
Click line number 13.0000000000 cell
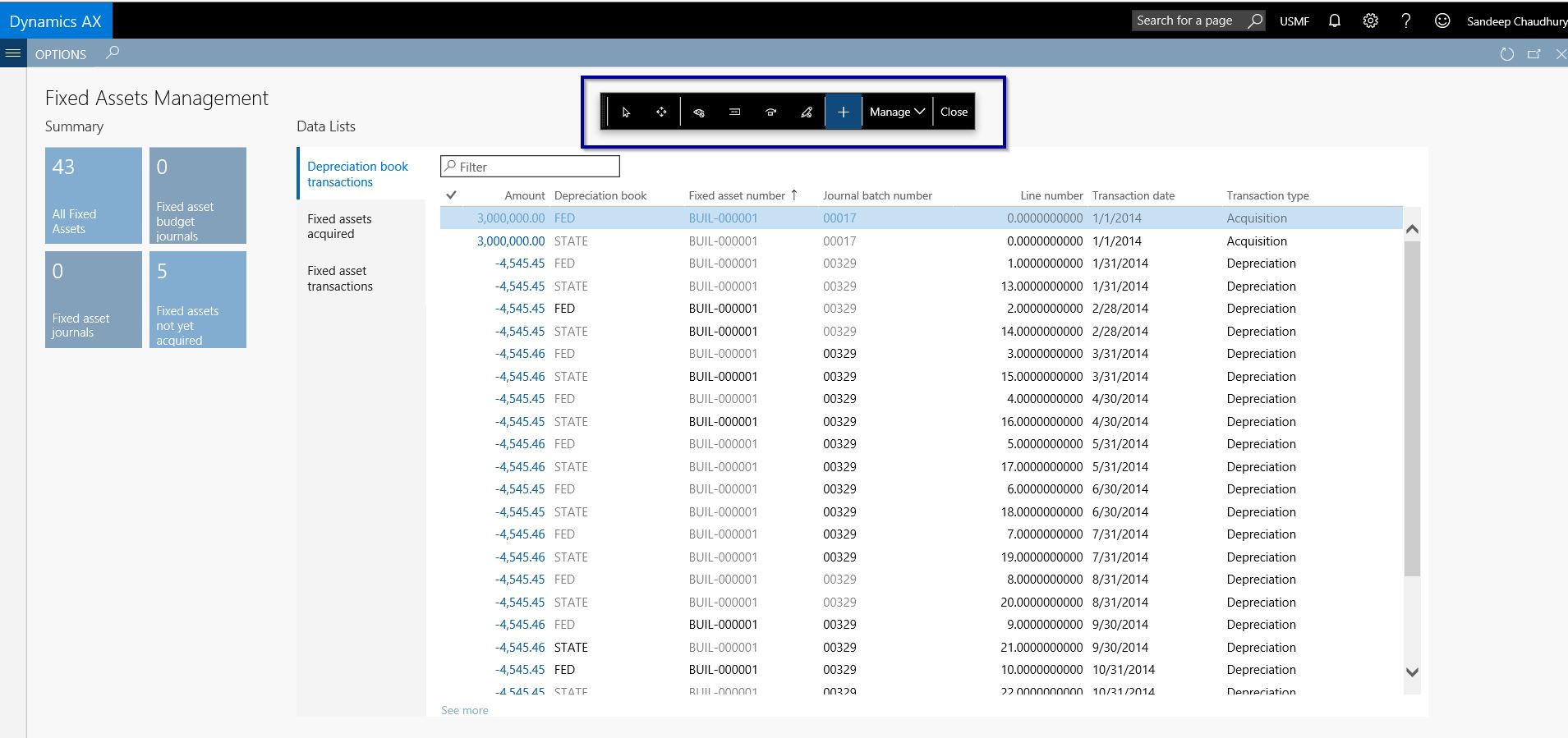tap(1042, 286)
